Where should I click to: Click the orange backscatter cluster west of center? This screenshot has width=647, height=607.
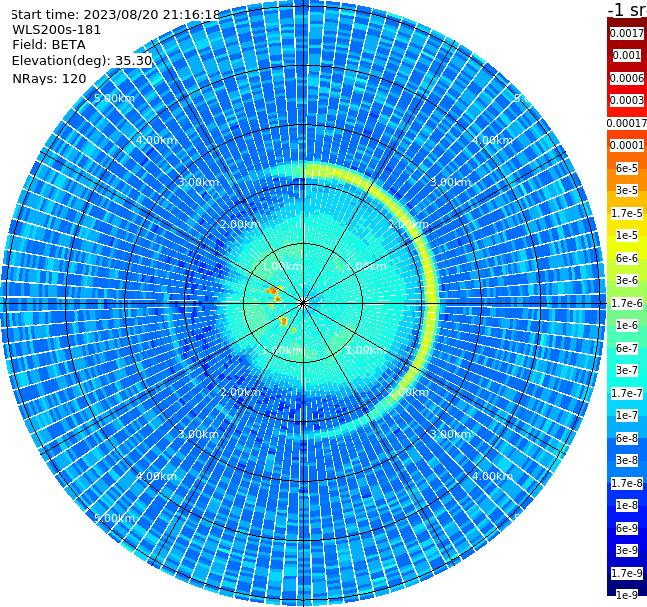tap(274, 293)
